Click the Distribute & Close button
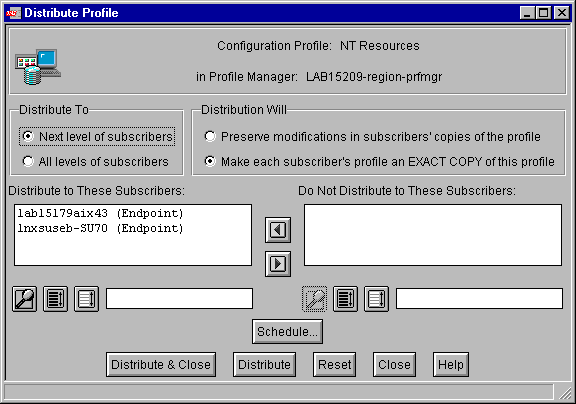 pyautogui.click(x=161, y=365)
